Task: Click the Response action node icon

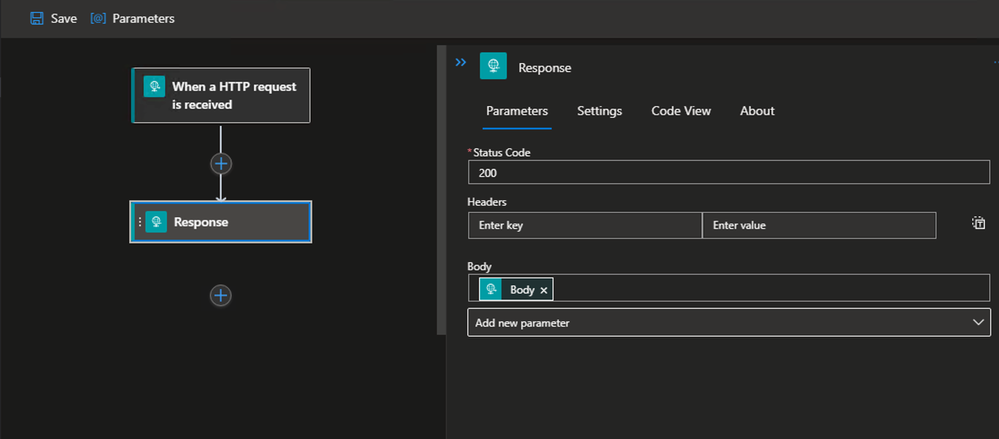Action: [x=156, y=222]
